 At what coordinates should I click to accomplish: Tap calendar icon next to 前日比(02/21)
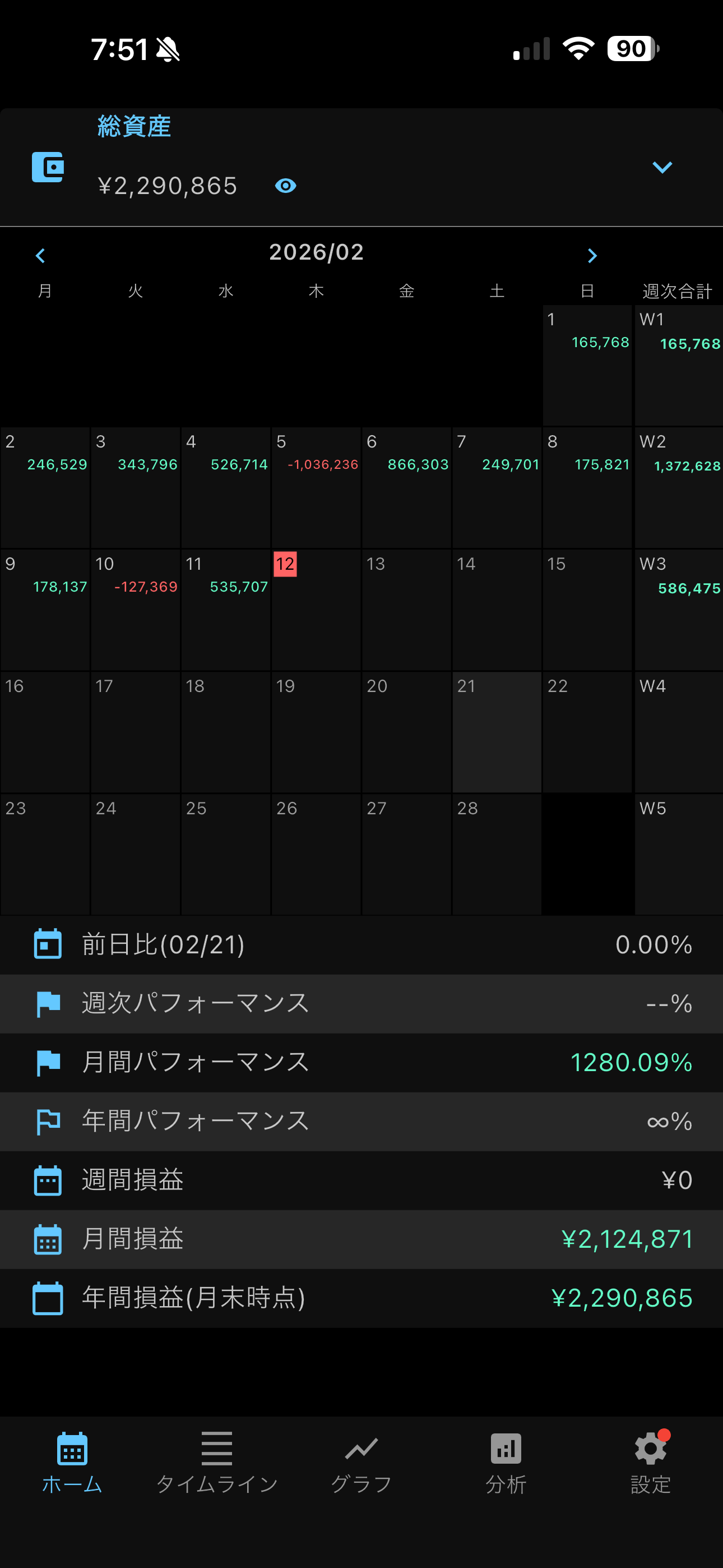pos(48,944)
